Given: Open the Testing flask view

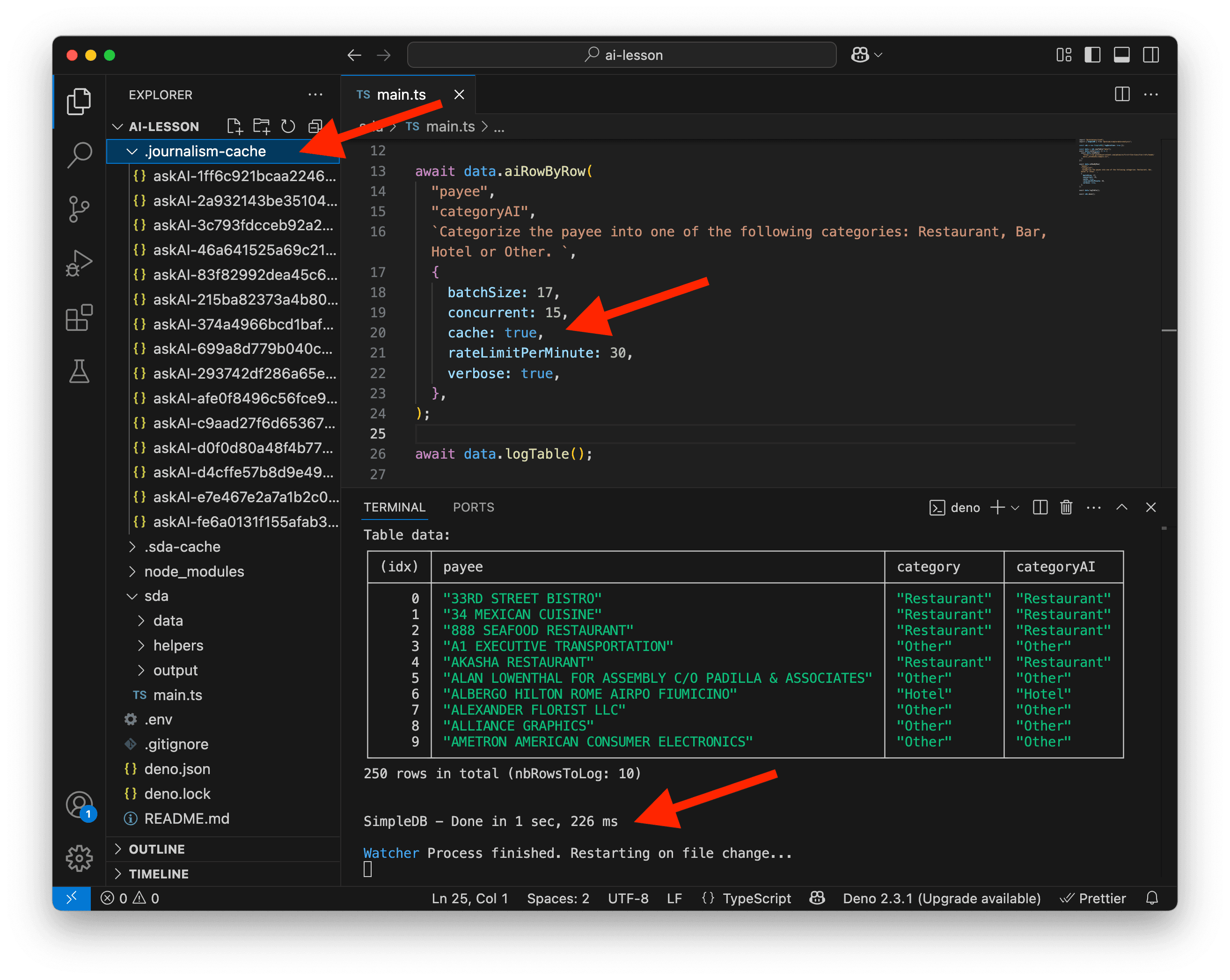Looking at the screenshot, I should coord(79,371).
